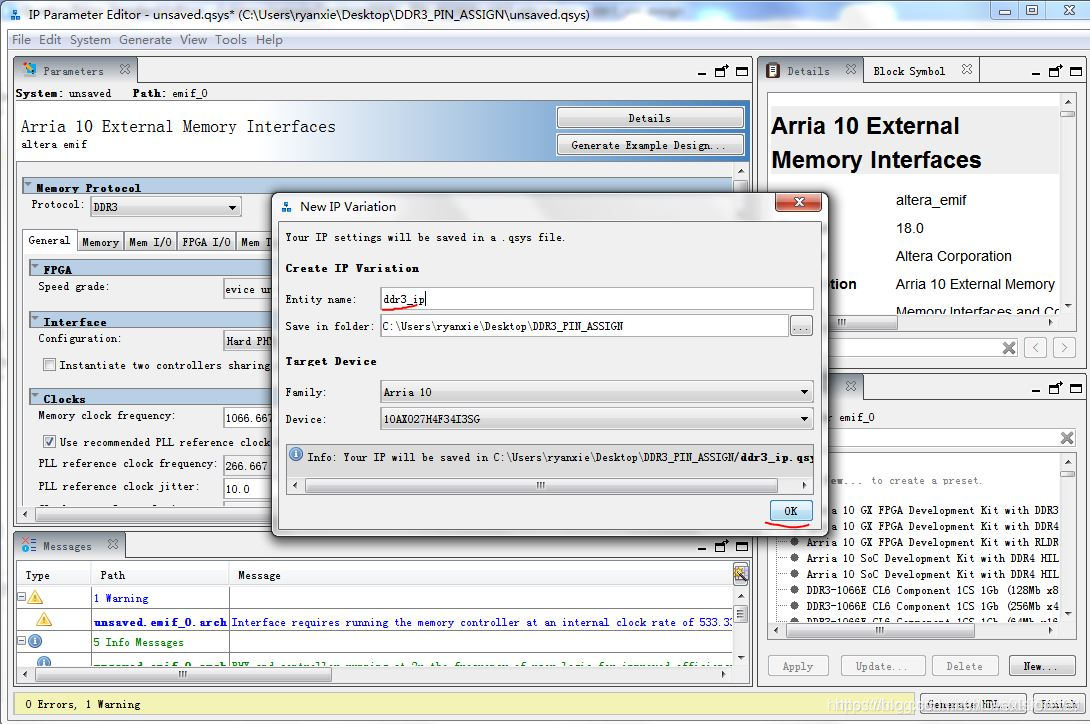Collapse the Memory Protocol section
The image size is (1090, 724).
pos(28,186)
